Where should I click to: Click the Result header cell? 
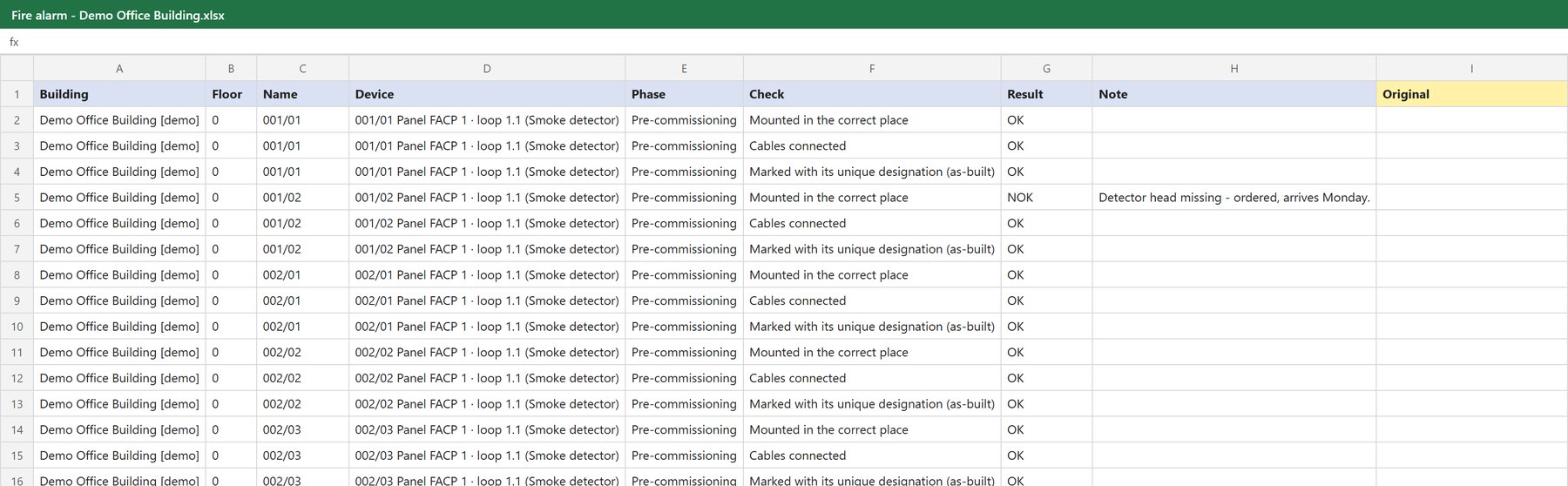(1046, 94)
